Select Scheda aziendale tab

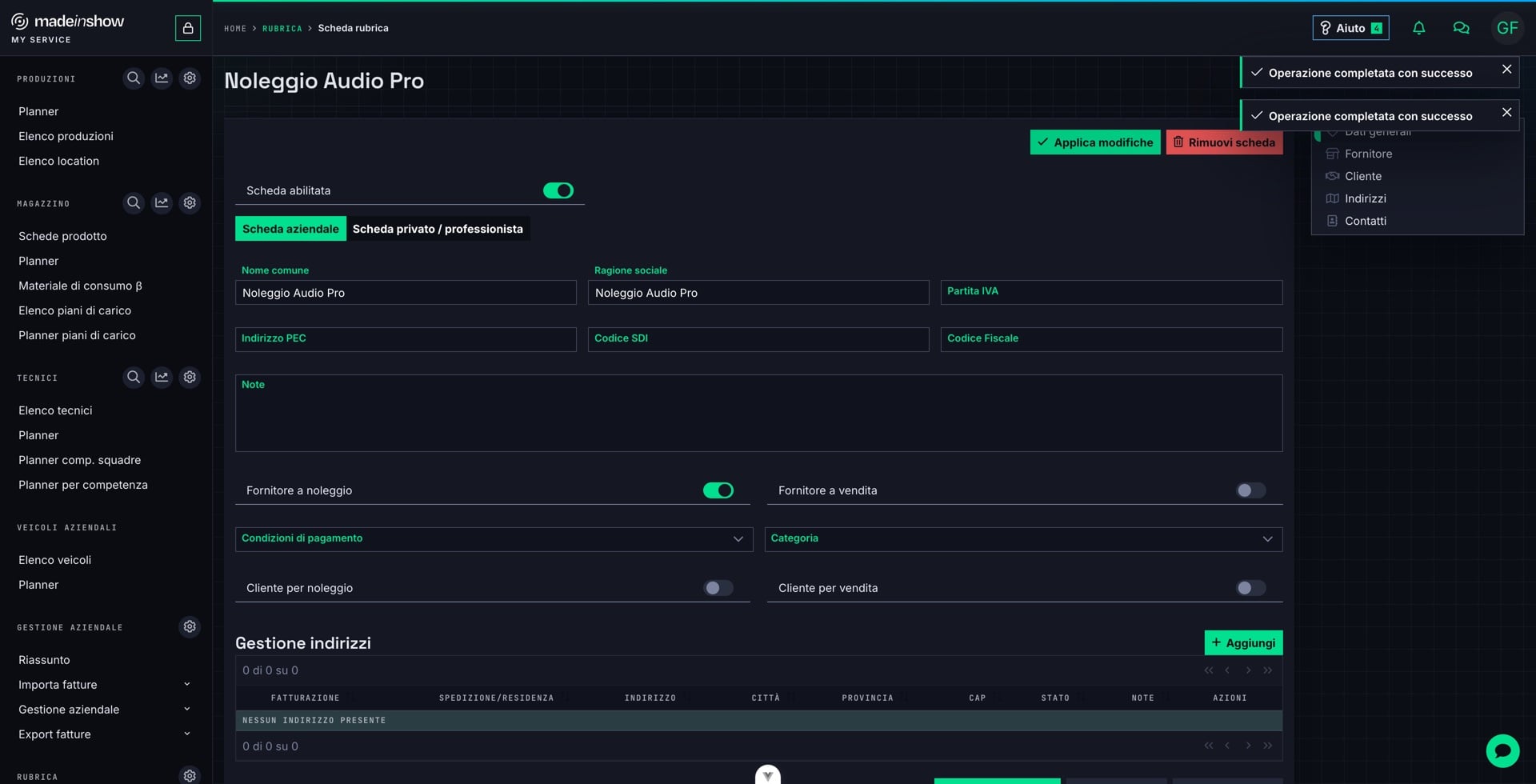290,229
